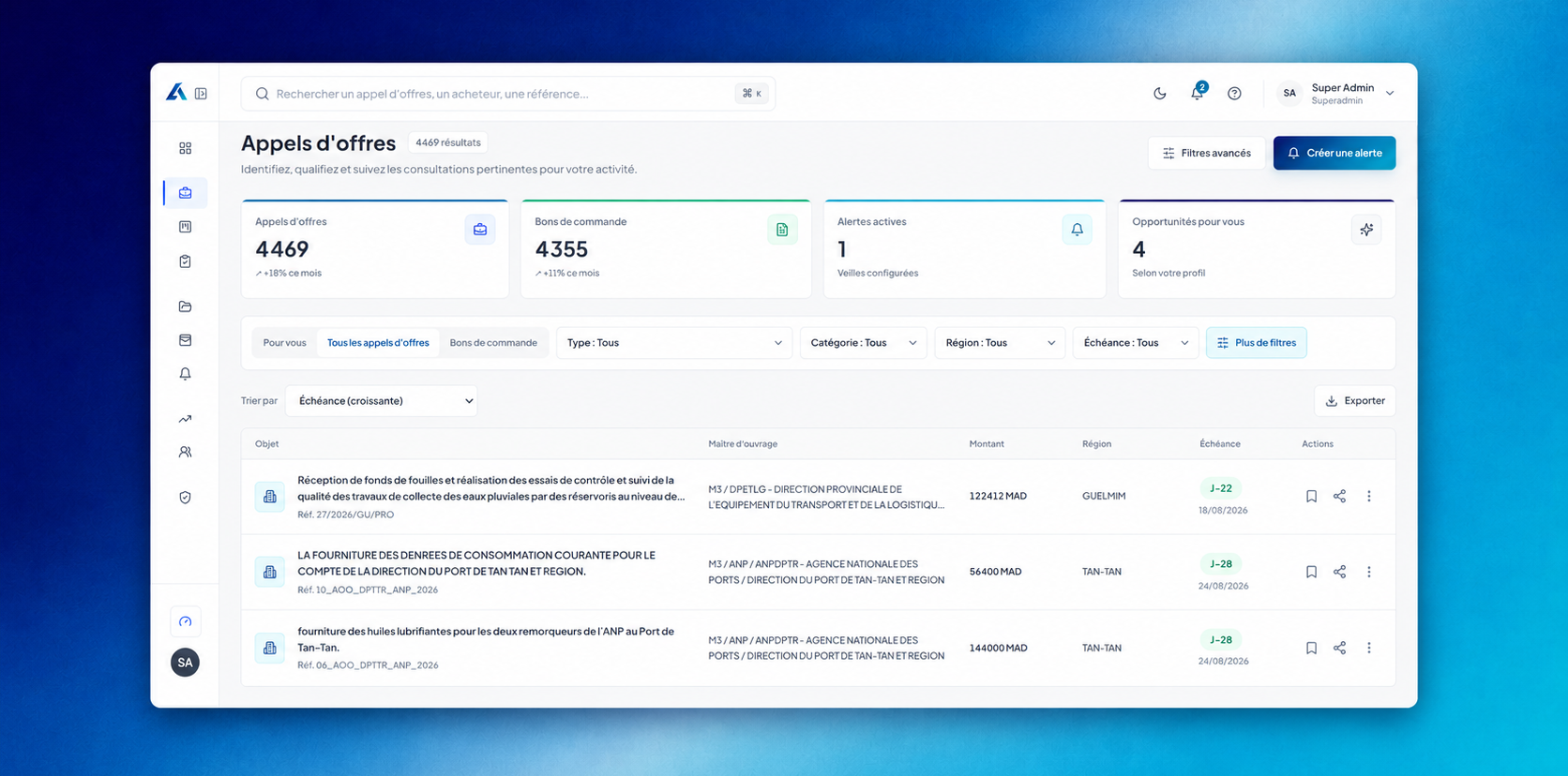Click the 4469 résultats badge
Image resolution: width=1568 pixels, height=776 pixels.
[448, 142]
